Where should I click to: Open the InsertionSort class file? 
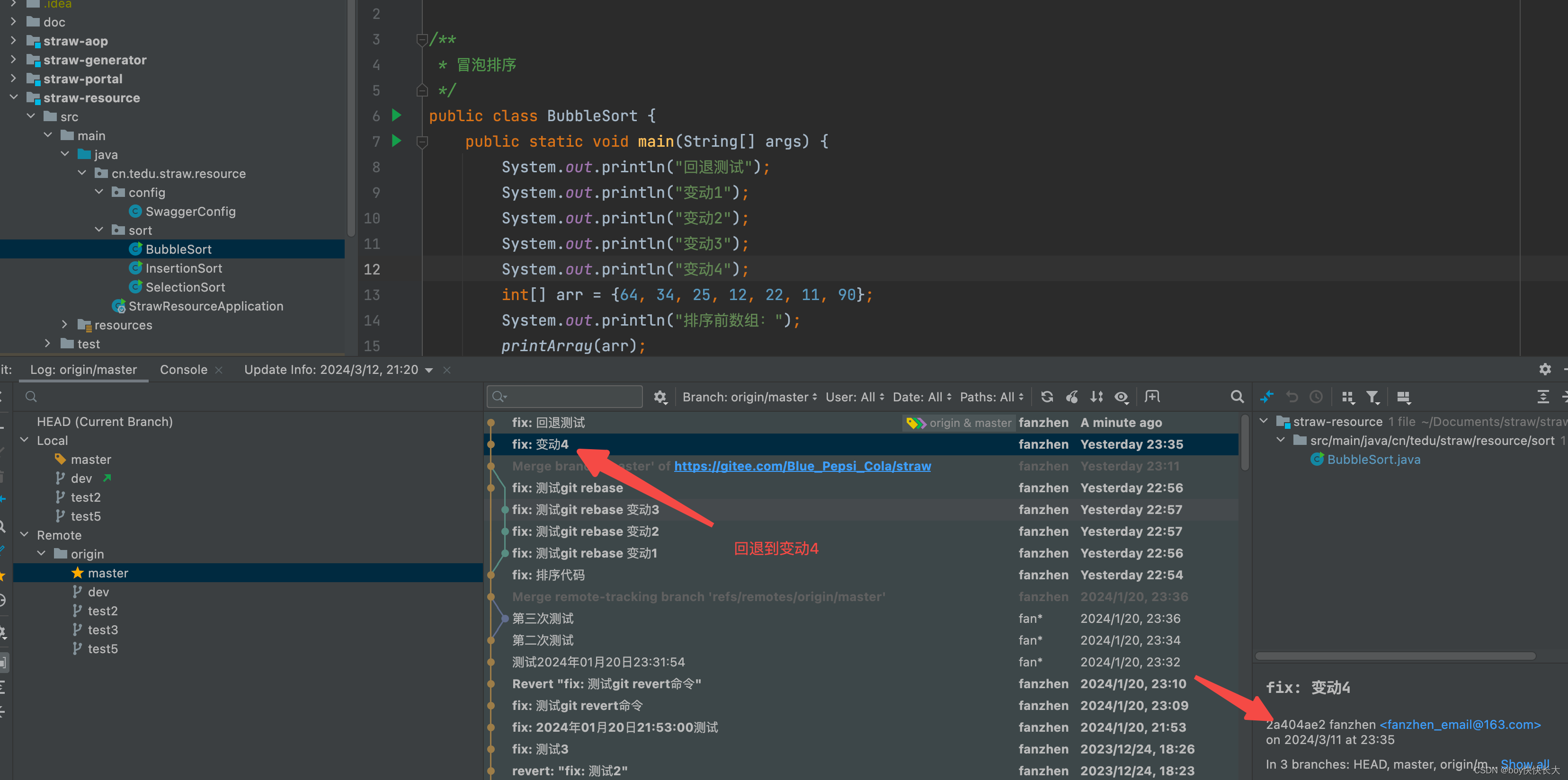[x=183, y=268]
